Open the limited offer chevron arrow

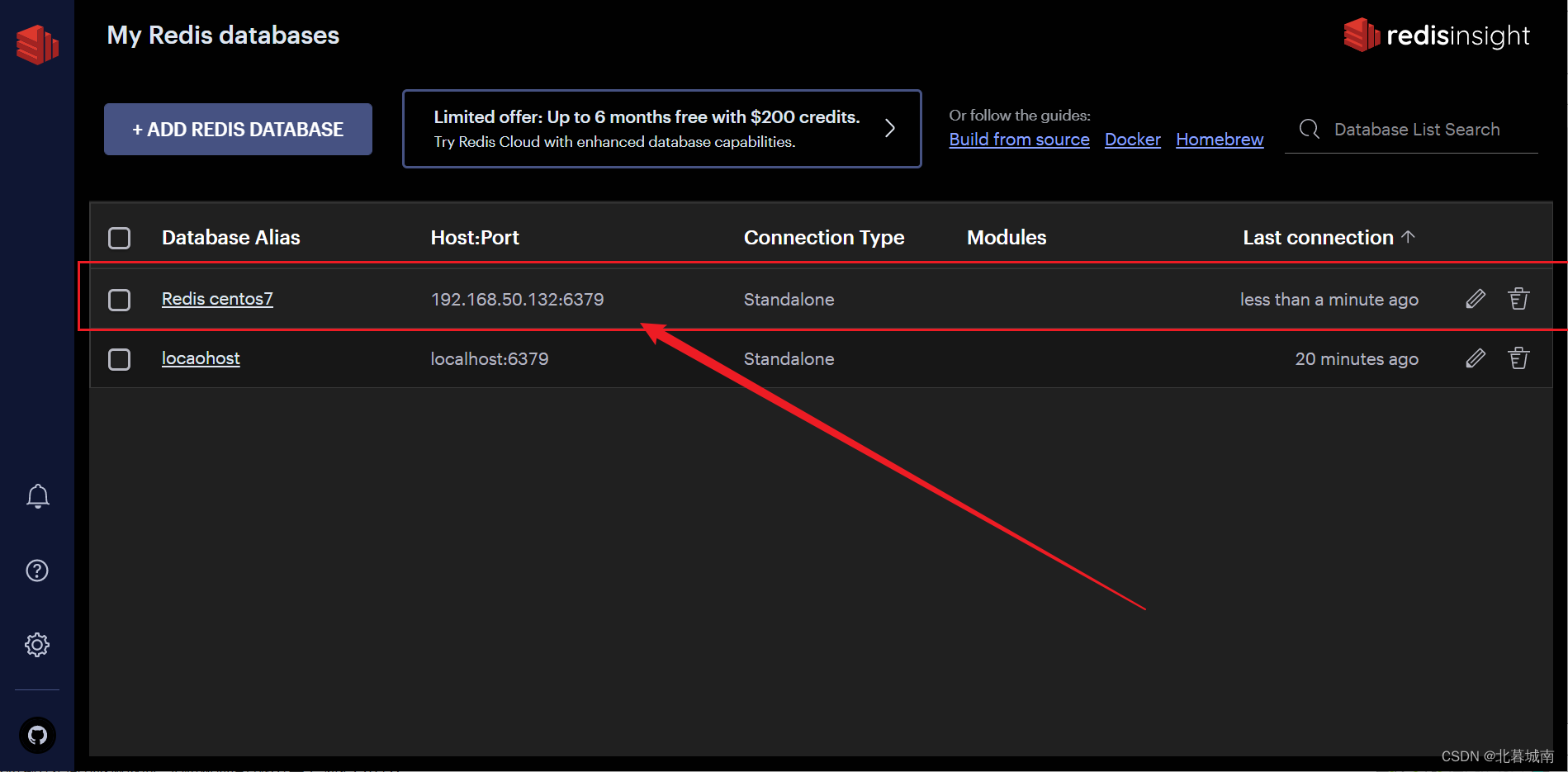click(x=890, y=128)
